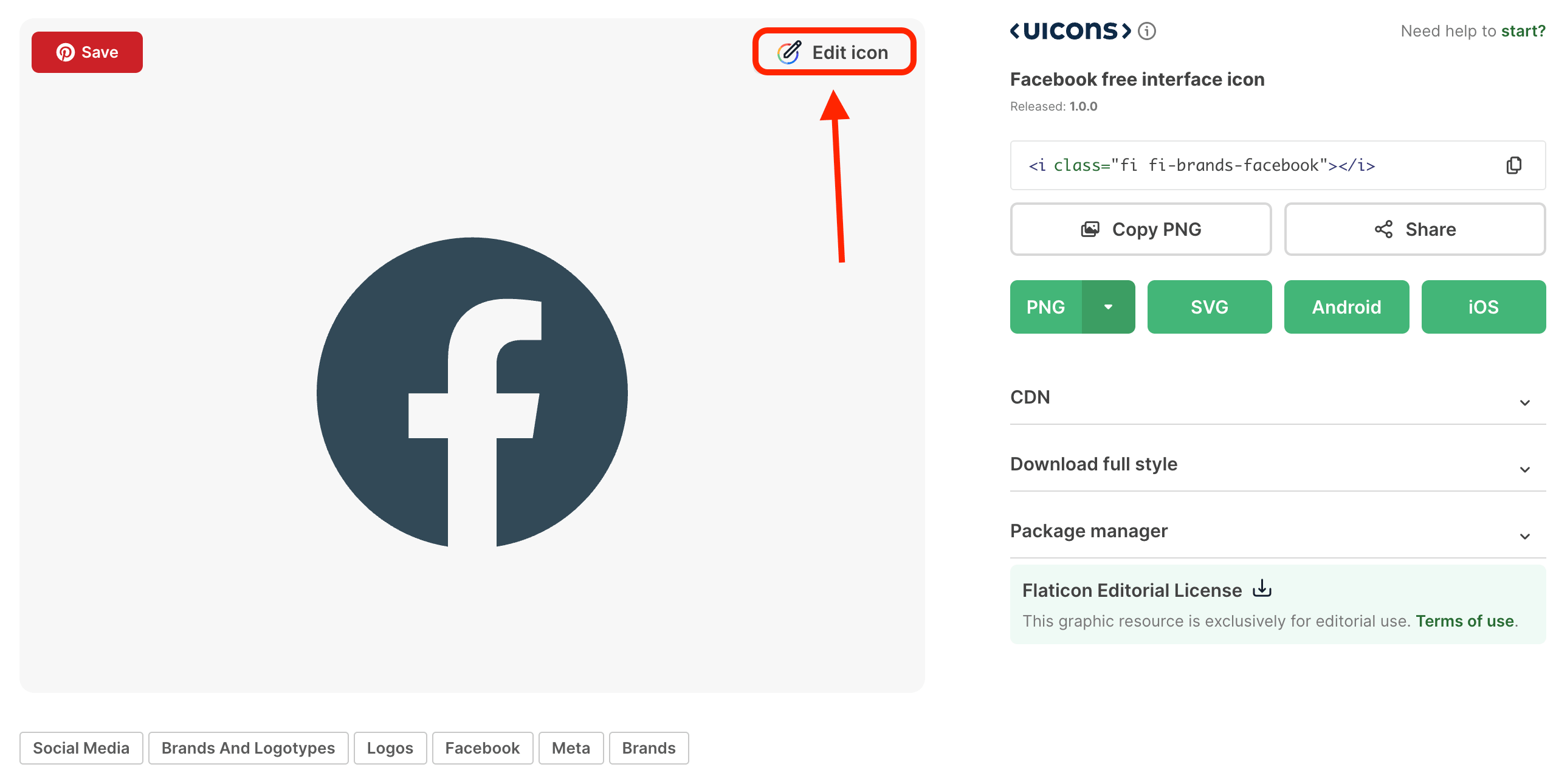Select the Facebook tag
The image size is (1556, 784).
tap(483, 748)
